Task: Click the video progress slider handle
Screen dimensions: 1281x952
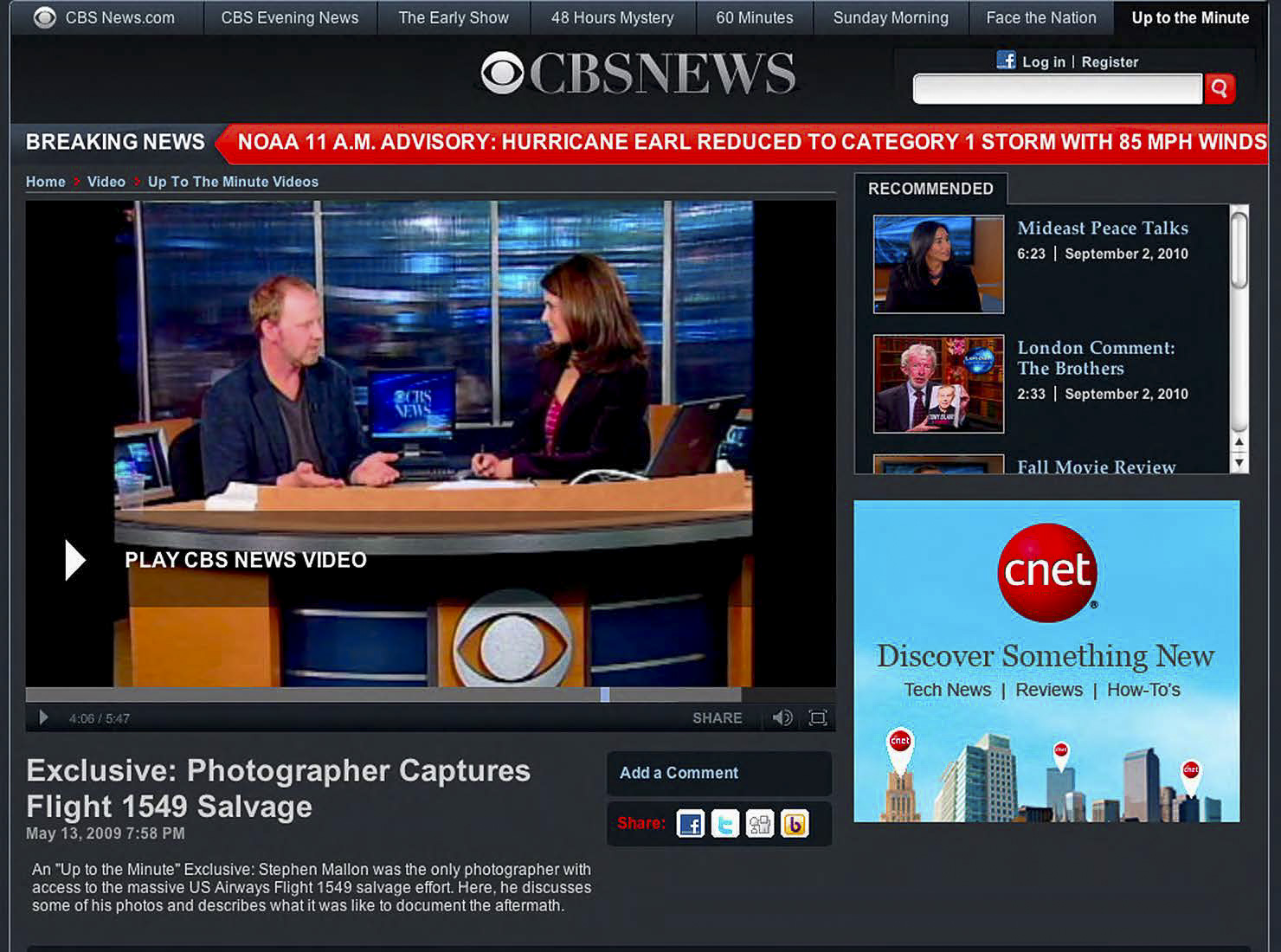Action: (605, 694)
